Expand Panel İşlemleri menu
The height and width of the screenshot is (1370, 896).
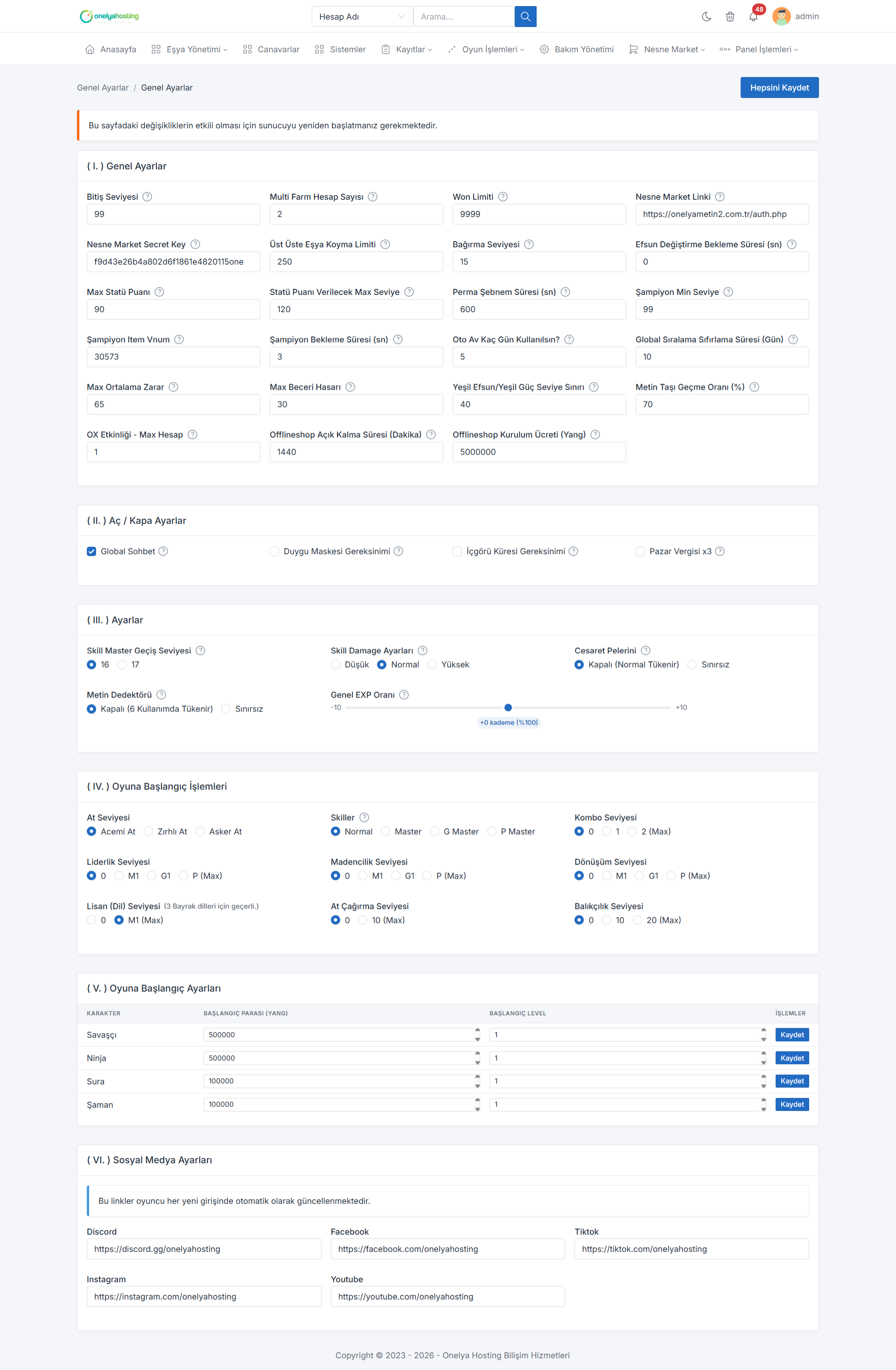point(759,49)
